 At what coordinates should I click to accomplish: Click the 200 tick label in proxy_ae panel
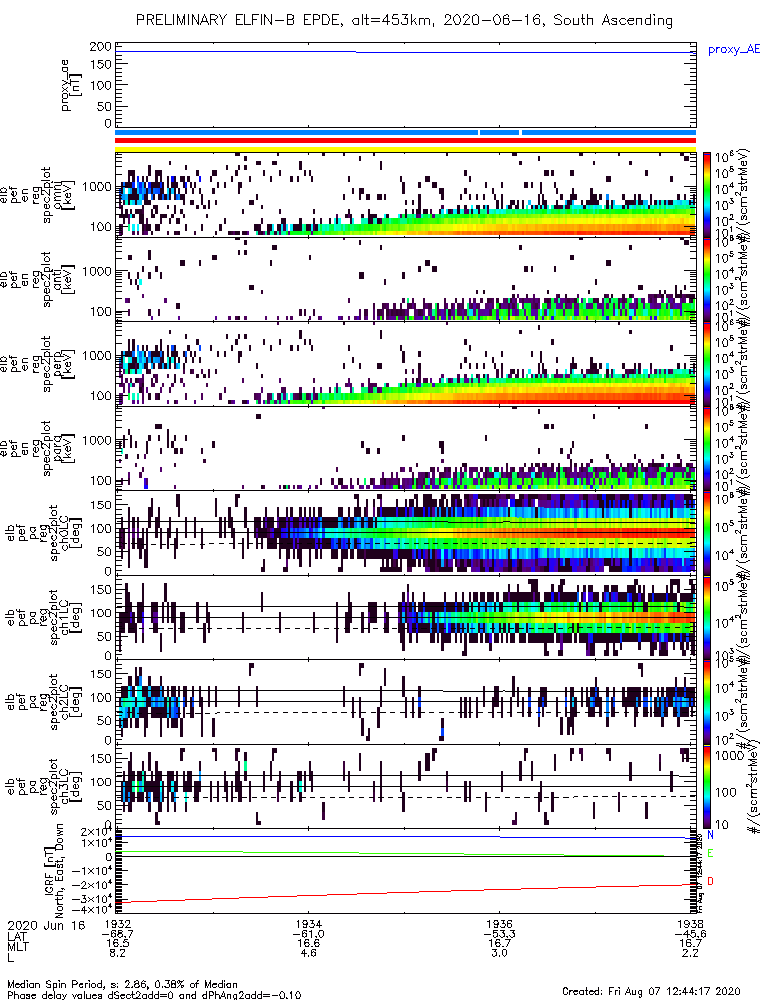(x=100, y=47)
